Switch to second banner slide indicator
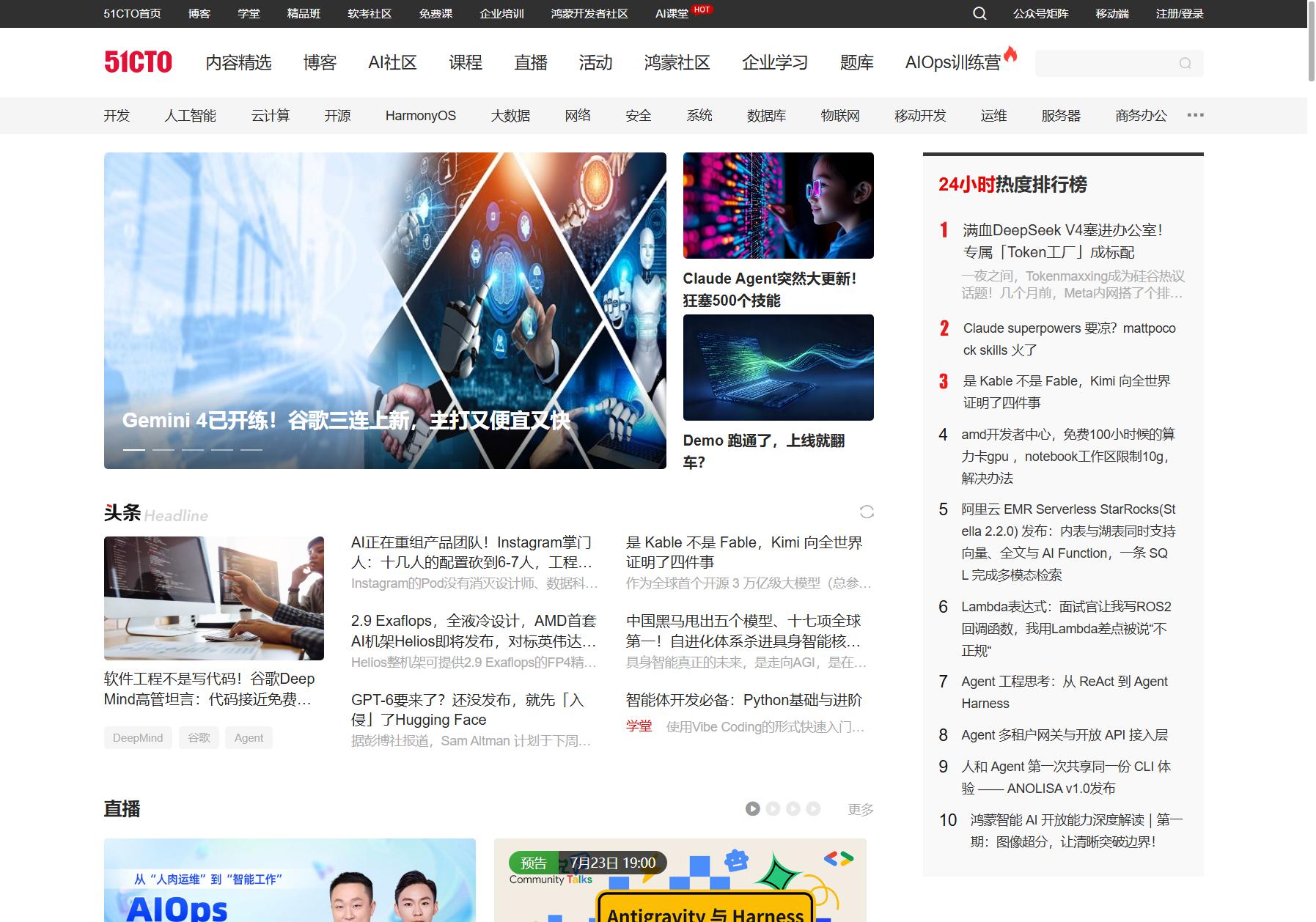Image resolution: width=1316 pixels, height=922 pixels. pos(163,449)
